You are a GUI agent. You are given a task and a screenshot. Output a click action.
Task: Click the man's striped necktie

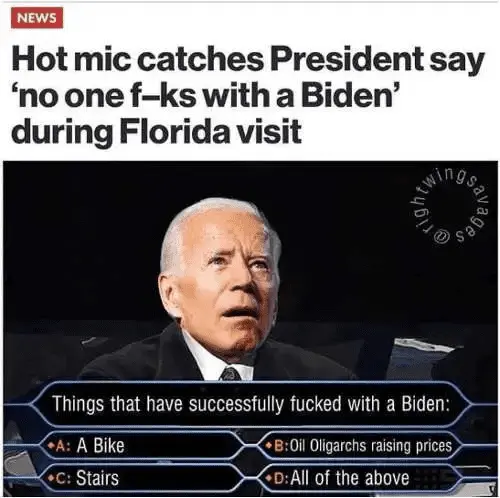[230, 373]
